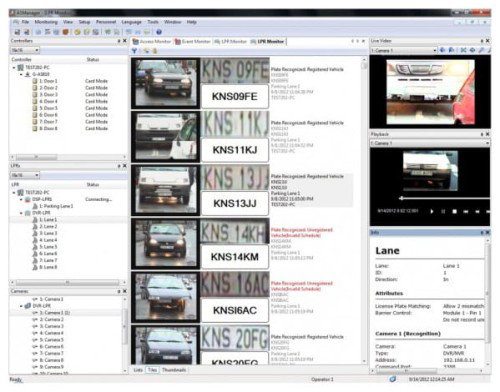Select the Tiles view tab
500x392 pixels.
coord(152,370)
